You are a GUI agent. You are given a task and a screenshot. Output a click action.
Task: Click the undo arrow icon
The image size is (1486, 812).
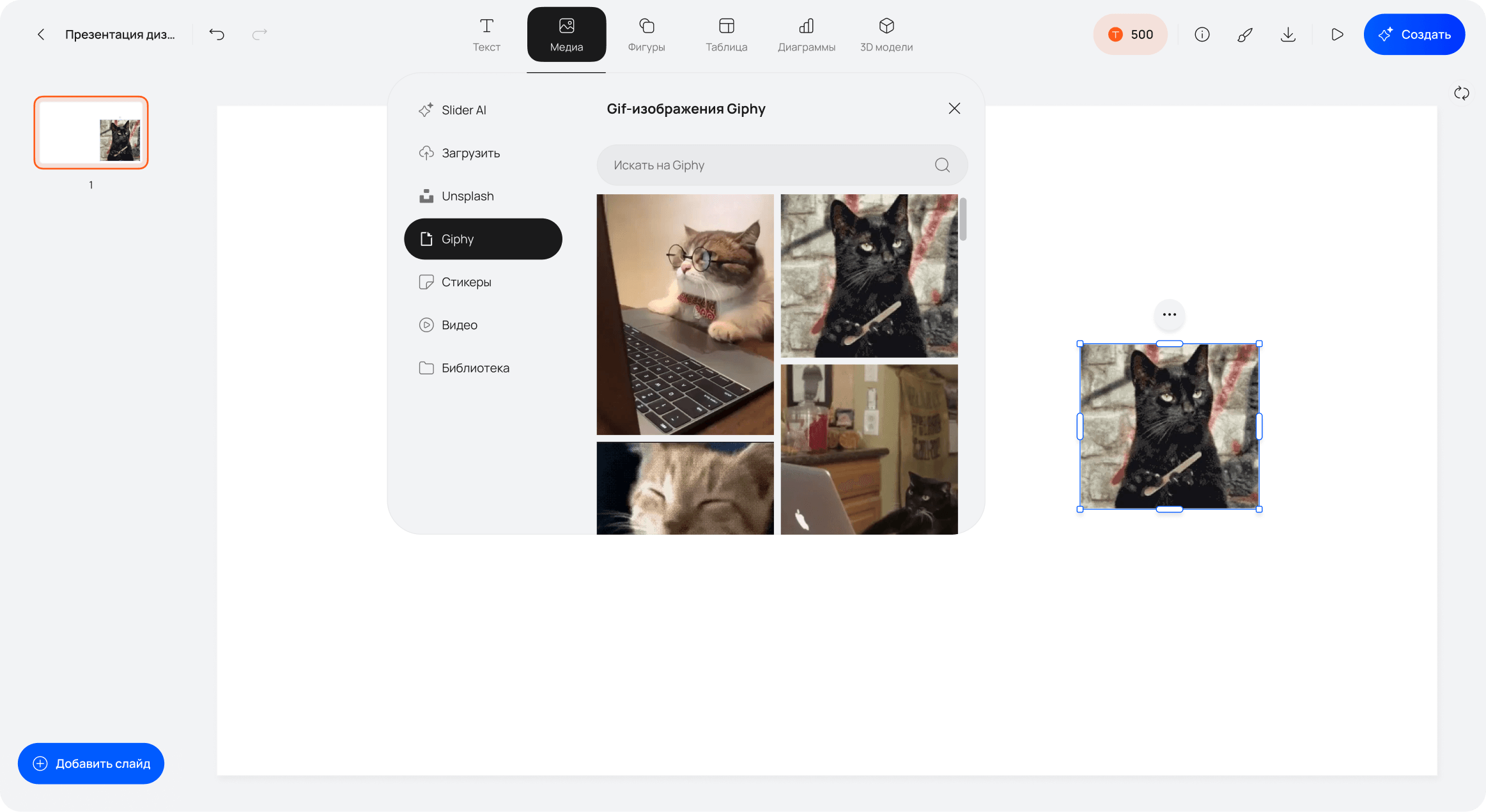217,34
